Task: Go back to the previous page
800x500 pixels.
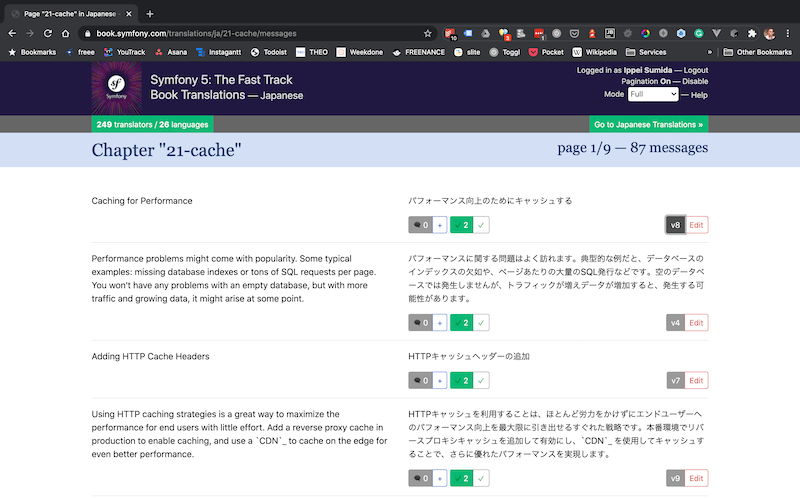Action: 12,34
